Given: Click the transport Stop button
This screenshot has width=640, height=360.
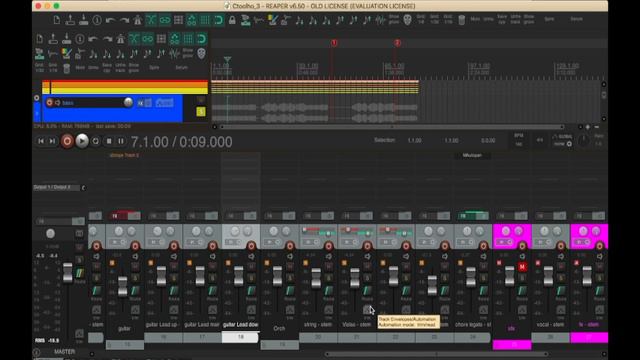Looking at the screenshot, I should pyautogui.click(x=109, y=141).
